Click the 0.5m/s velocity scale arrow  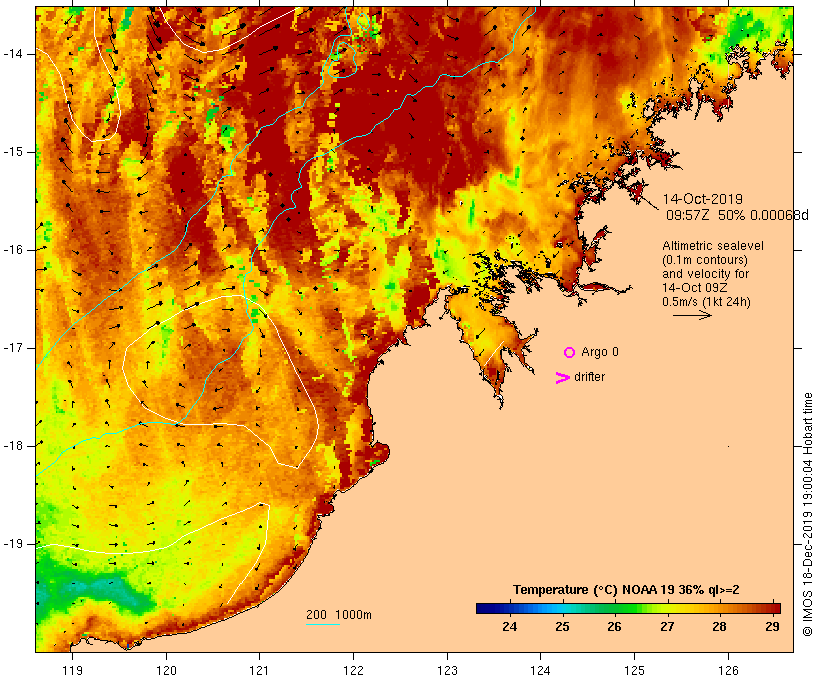[x=692, y=315]
